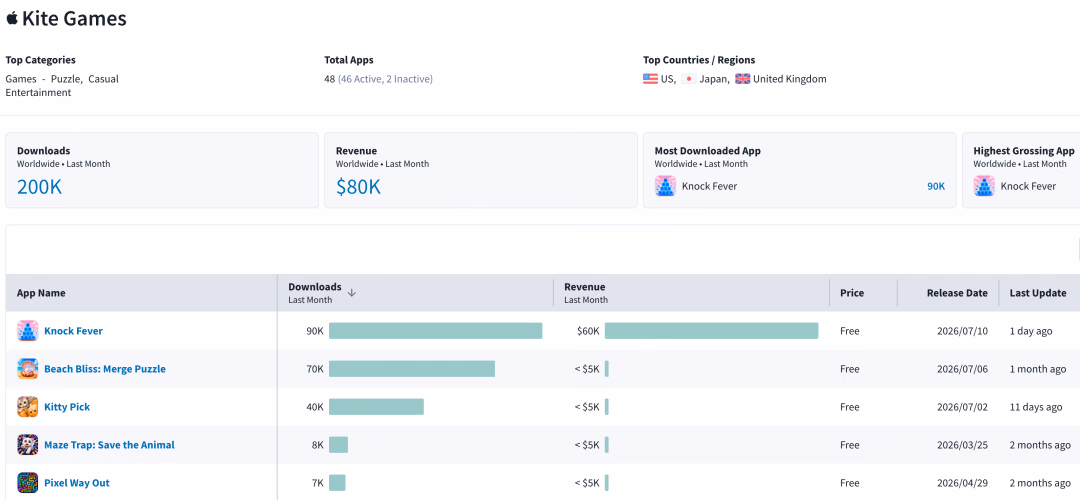
Task: Click Knock Fever name in Highest Grossing App card
Action: click(x=1028, y=186)
